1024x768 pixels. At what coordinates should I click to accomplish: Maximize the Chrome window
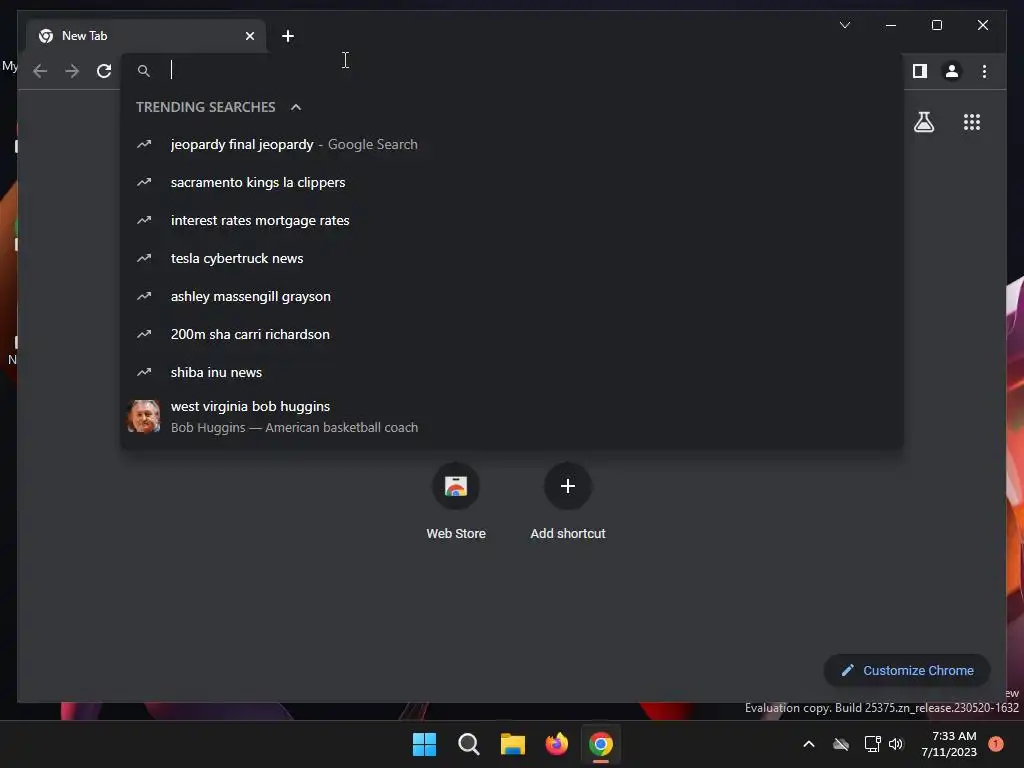click(x=936, y=25)
